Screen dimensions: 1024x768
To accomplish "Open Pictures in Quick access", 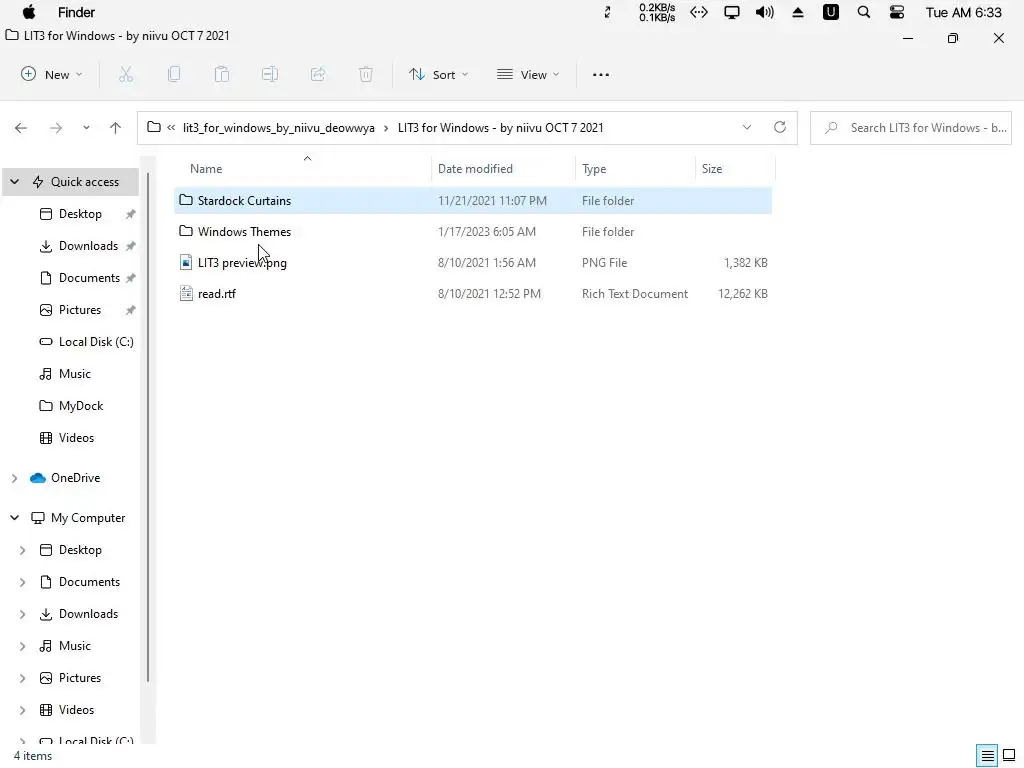I will (x=80, y=310).
